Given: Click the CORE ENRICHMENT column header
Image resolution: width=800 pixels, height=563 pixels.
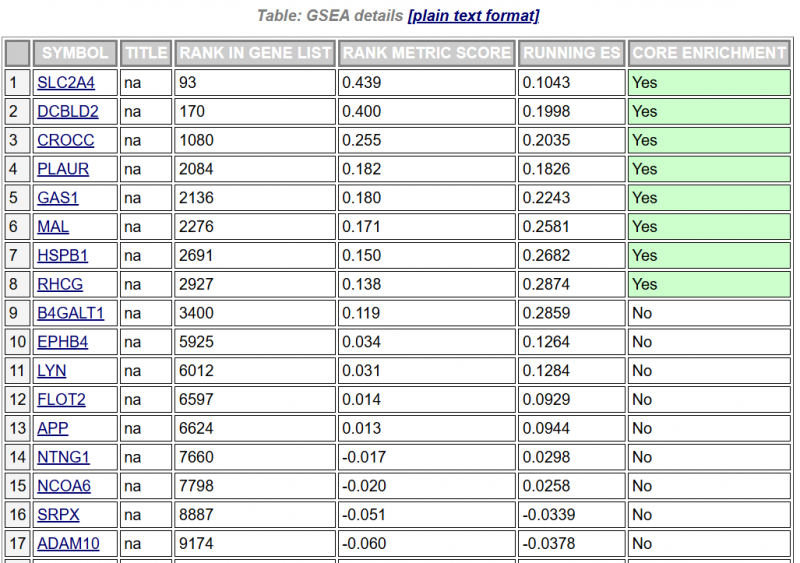Looking at the screenshot, I should [x=709, y=53].
